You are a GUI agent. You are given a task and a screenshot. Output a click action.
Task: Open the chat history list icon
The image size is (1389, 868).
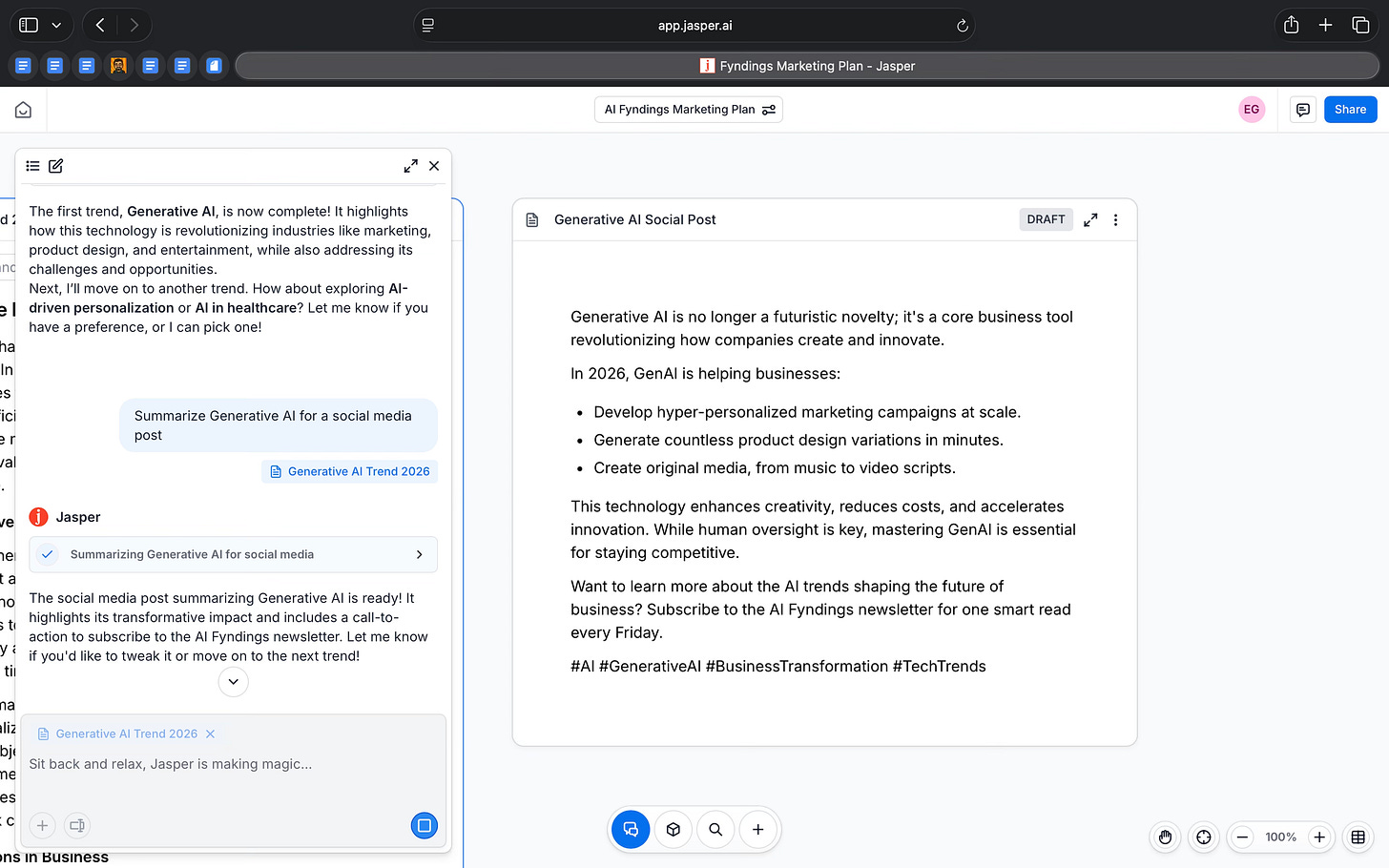32,166
